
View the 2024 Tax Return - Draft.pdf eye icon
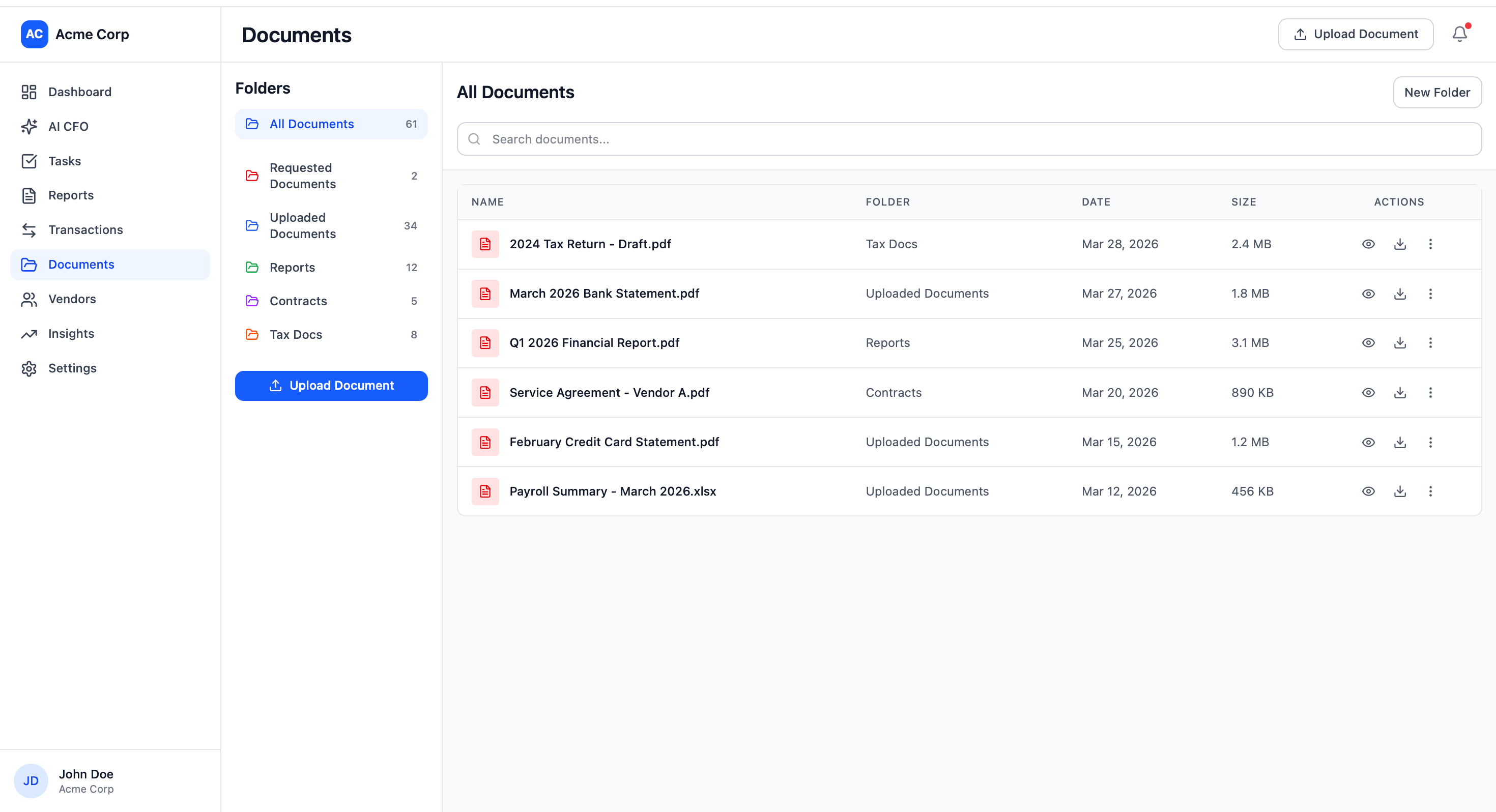tap(1368, 244)
